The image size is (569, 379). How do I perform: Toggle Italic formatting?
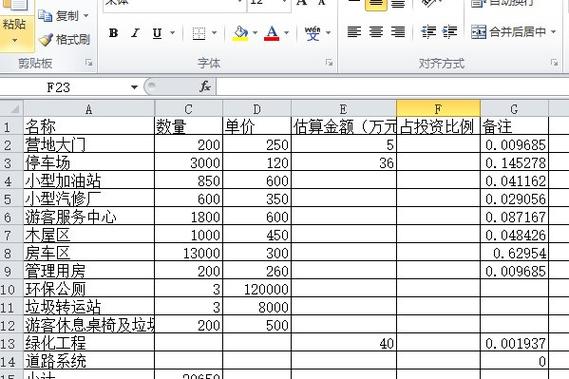[135, 33]
